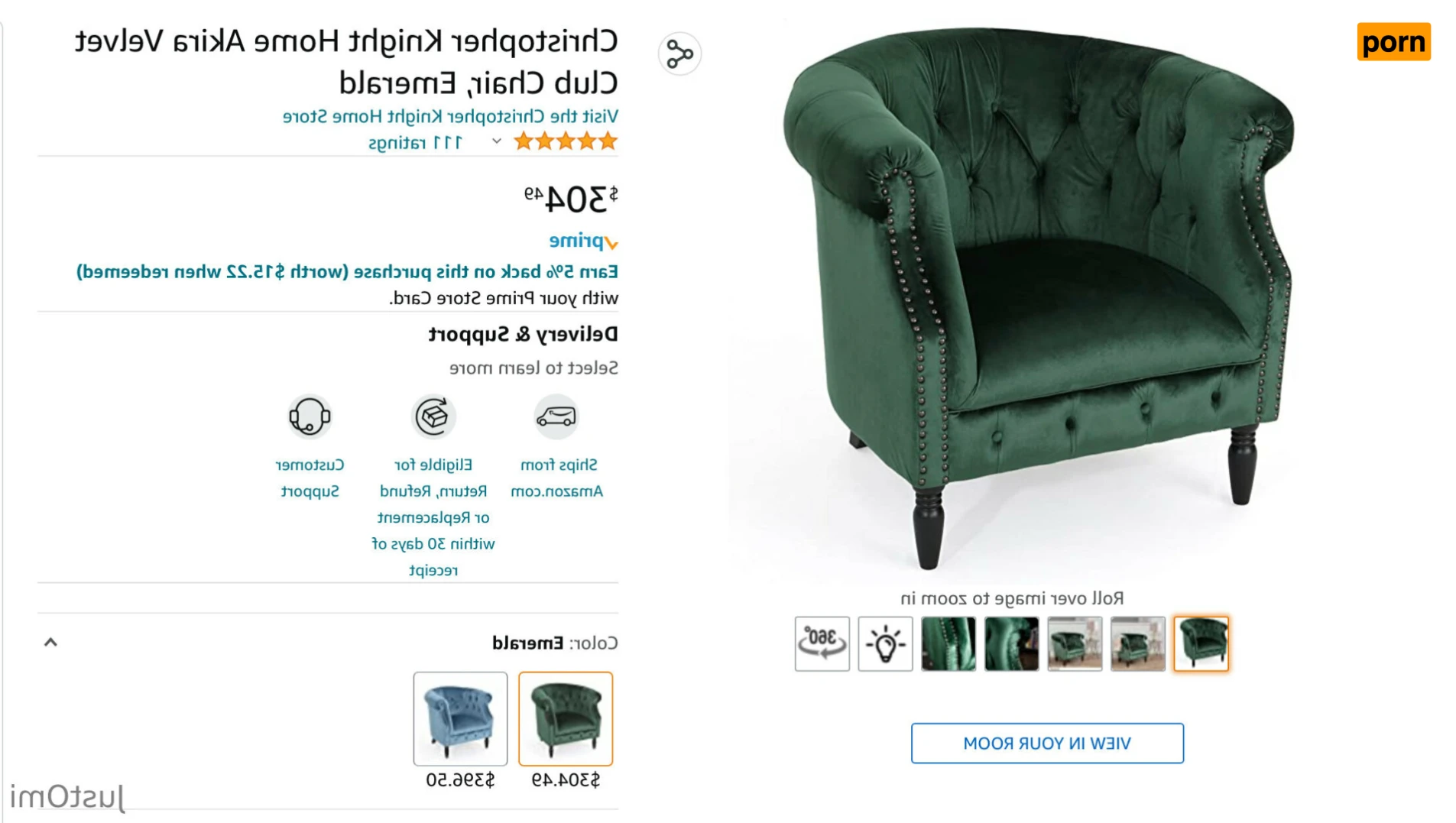The height and width of the screenshot is (823, 1456).
Task: Click the Customer Support headset icon
Action: click(310, 416)
